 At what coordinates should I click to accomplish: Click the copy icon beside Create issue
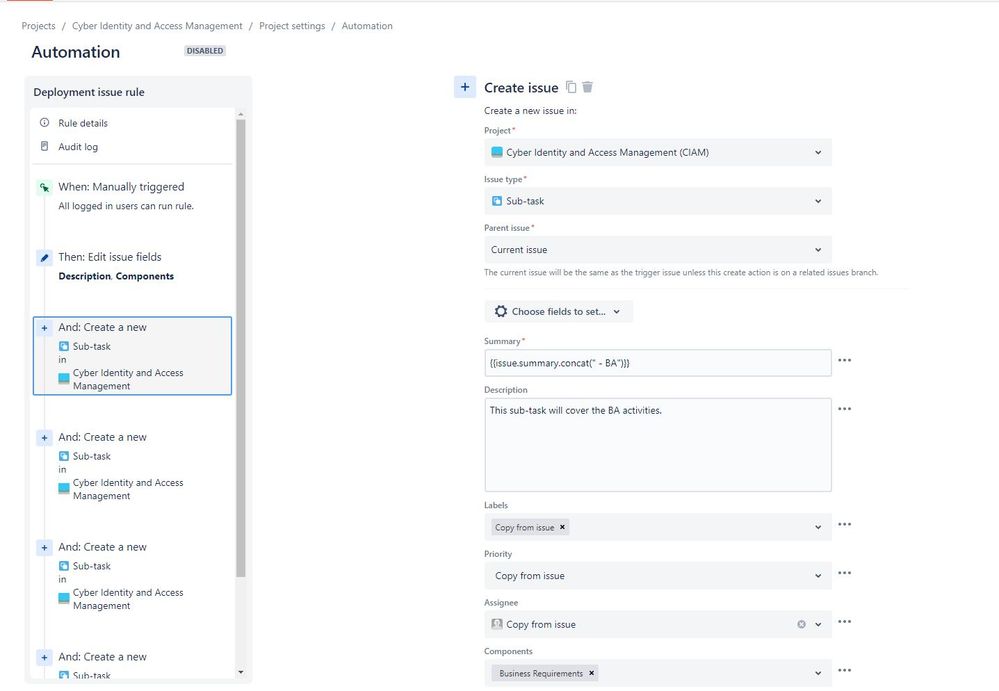571,87
